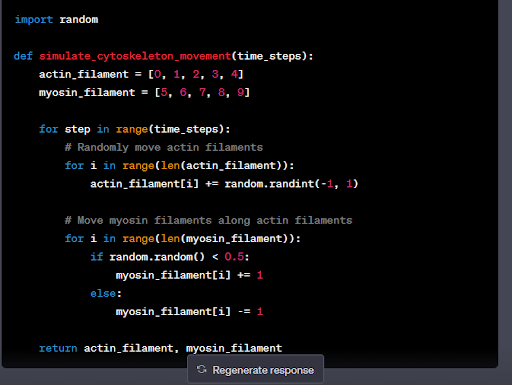Click the 'myosin_filament[i] -= 1' line

point(189,312)
